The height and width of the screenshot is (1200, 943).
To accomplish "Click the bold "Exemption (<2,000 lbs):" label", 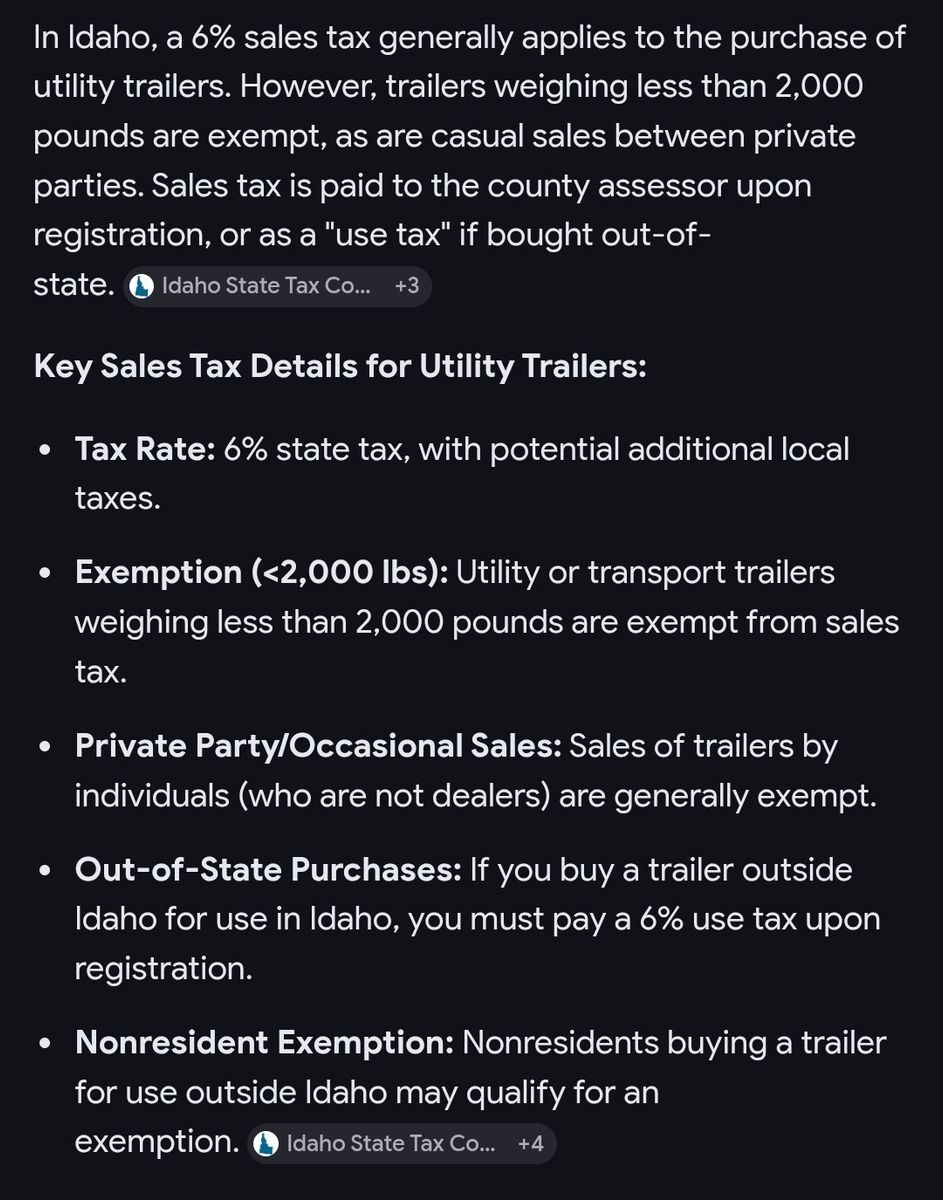I will click(x=264, y=573).
